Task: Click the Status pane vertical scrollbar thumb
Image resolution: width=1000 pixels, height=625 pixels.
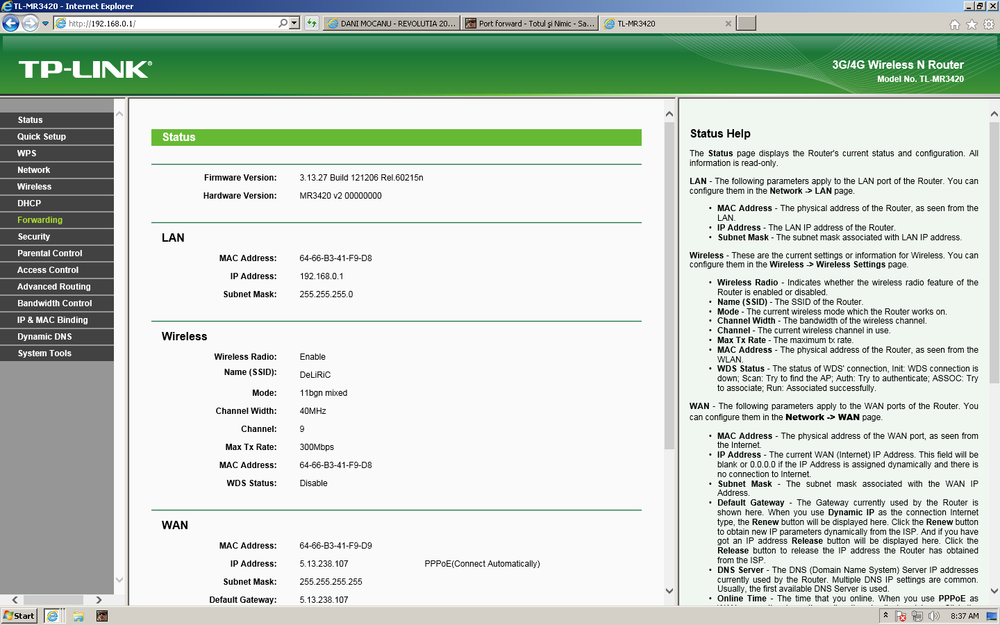Action: click(669, 286)
